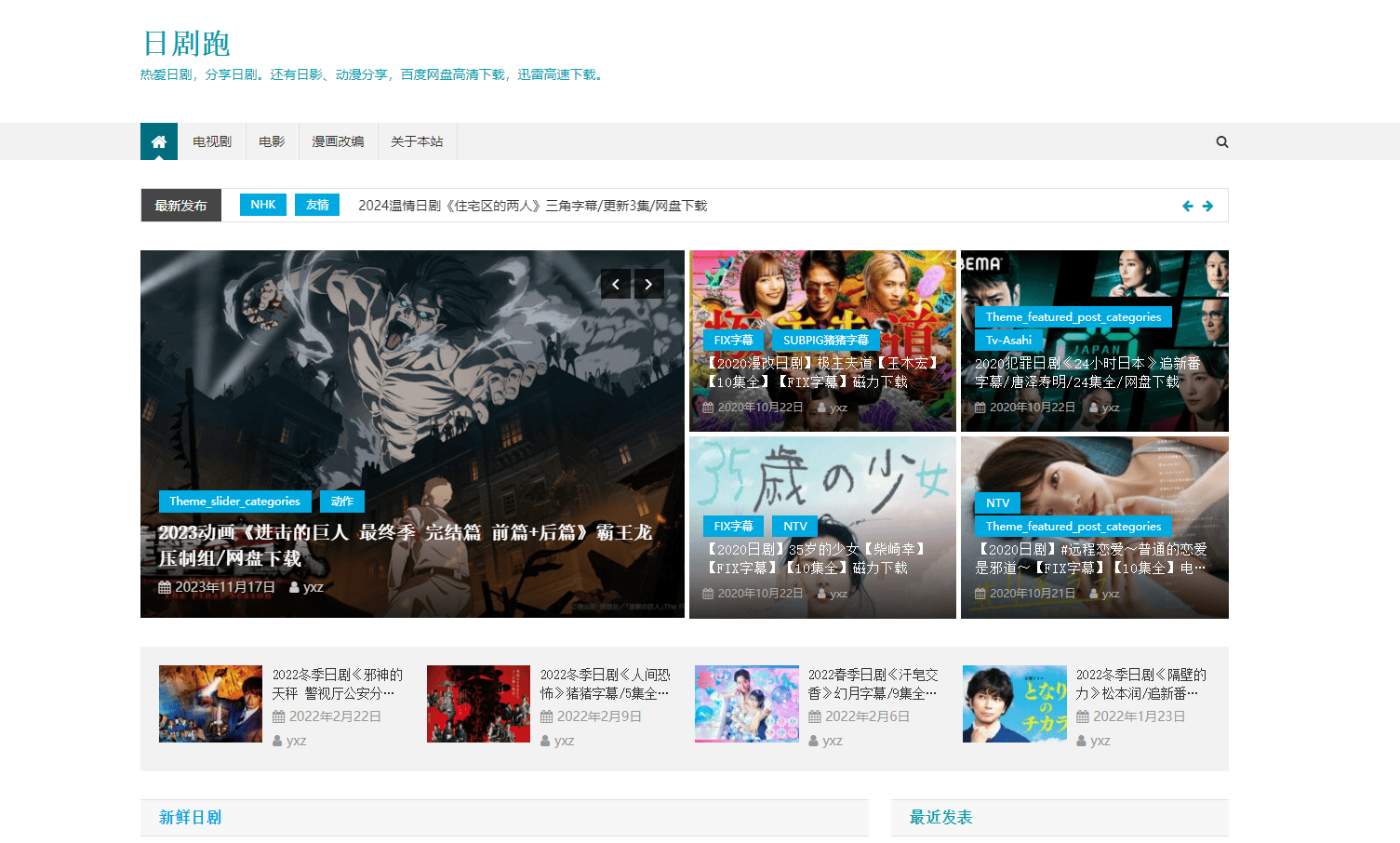The image size is (1400, 843).
Task: Click Theme_featured_post_categories tag on 24小时日本 card
Action: coord(1073,317)
